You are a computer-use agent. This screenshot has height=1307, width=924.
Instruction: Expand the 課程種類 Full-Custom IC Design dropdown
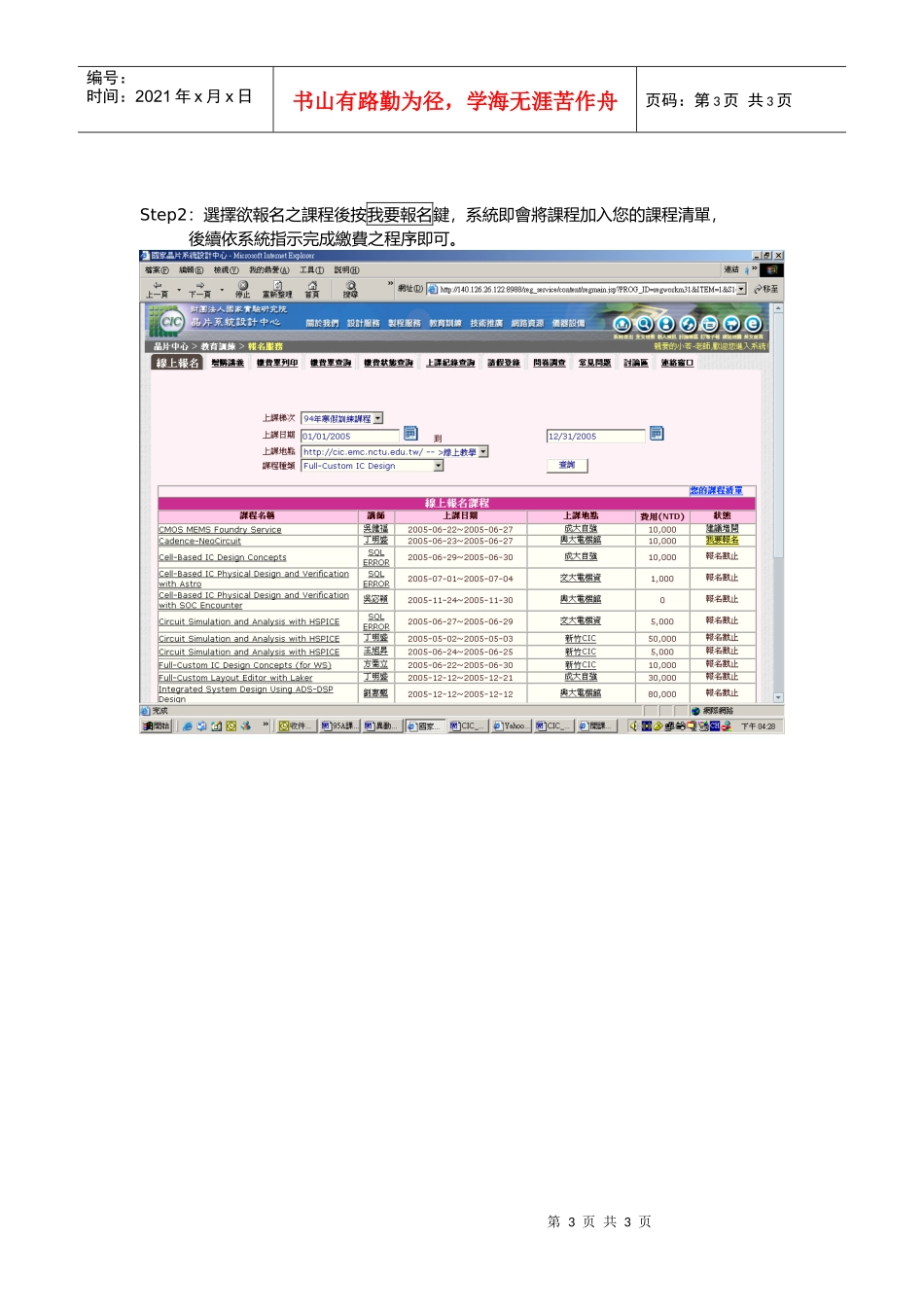point(439,466)
